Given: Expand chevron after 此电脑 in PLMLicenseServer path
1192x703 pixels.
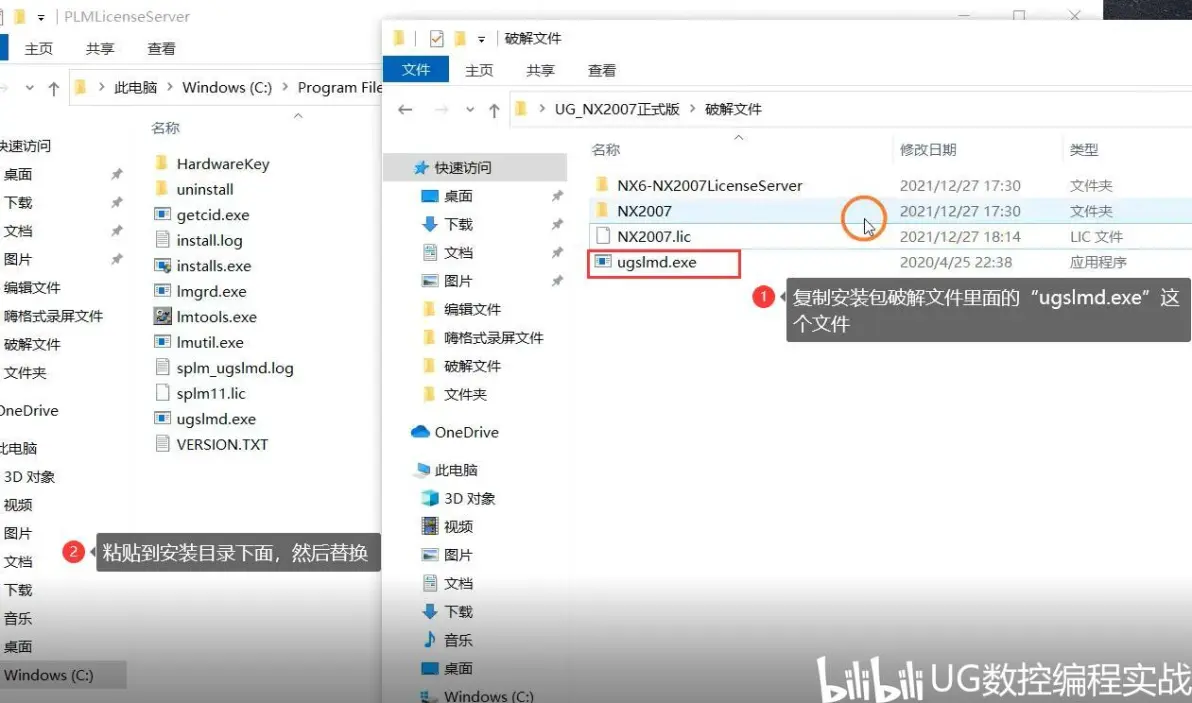Looking at the screenshot, I should [x=169, y=87].
